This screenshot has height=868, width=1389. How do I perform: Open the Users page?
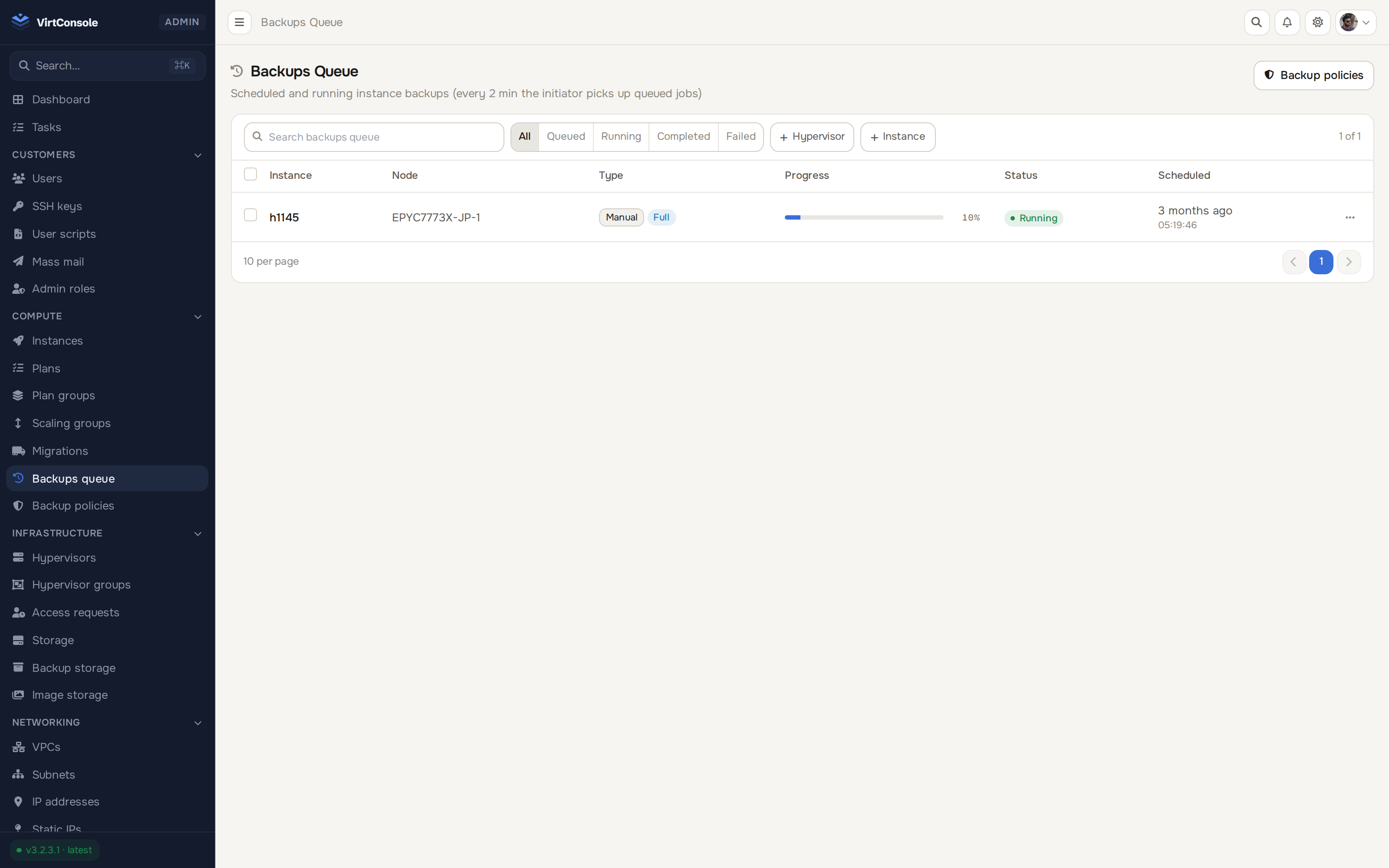pos(107,178)
